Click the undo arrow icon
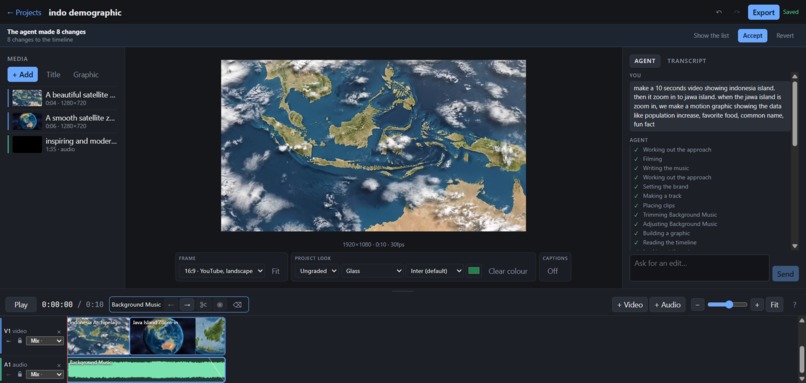The image size is (806, 383). click(x=719, y=12)
